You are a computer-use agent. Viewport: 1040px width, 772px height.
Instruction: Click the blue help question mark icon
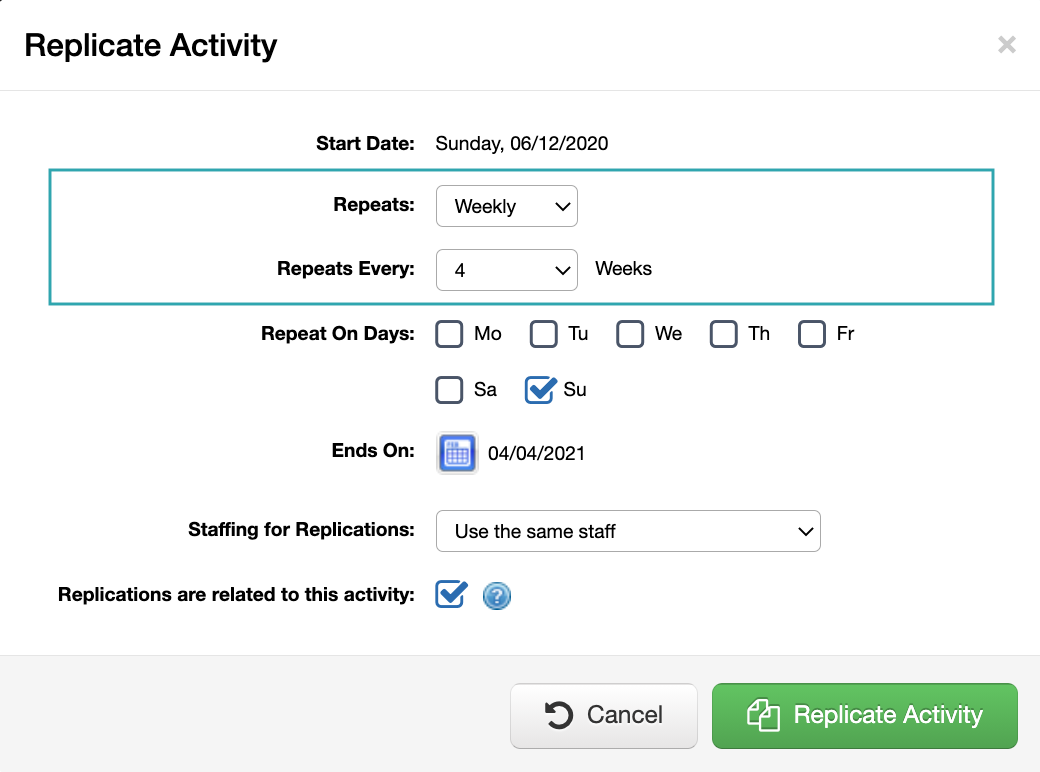497,596
